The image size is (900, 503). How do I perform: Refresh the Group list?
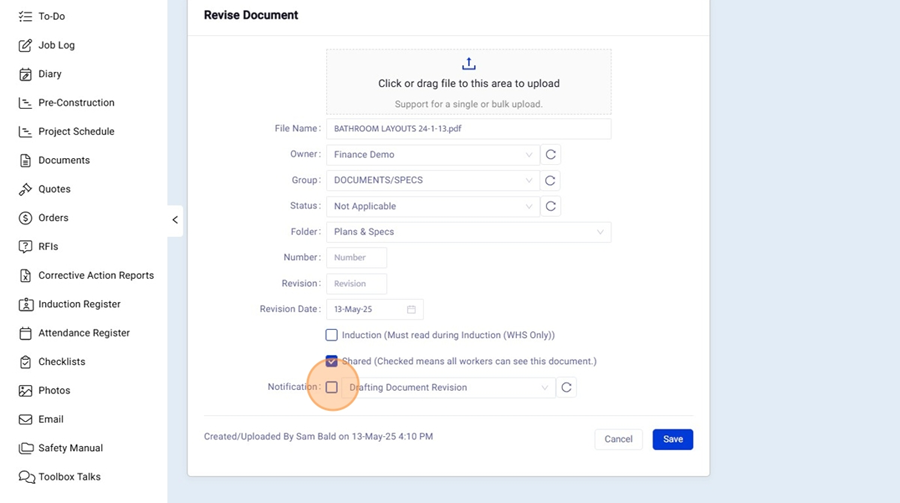(x=550, y=181)
